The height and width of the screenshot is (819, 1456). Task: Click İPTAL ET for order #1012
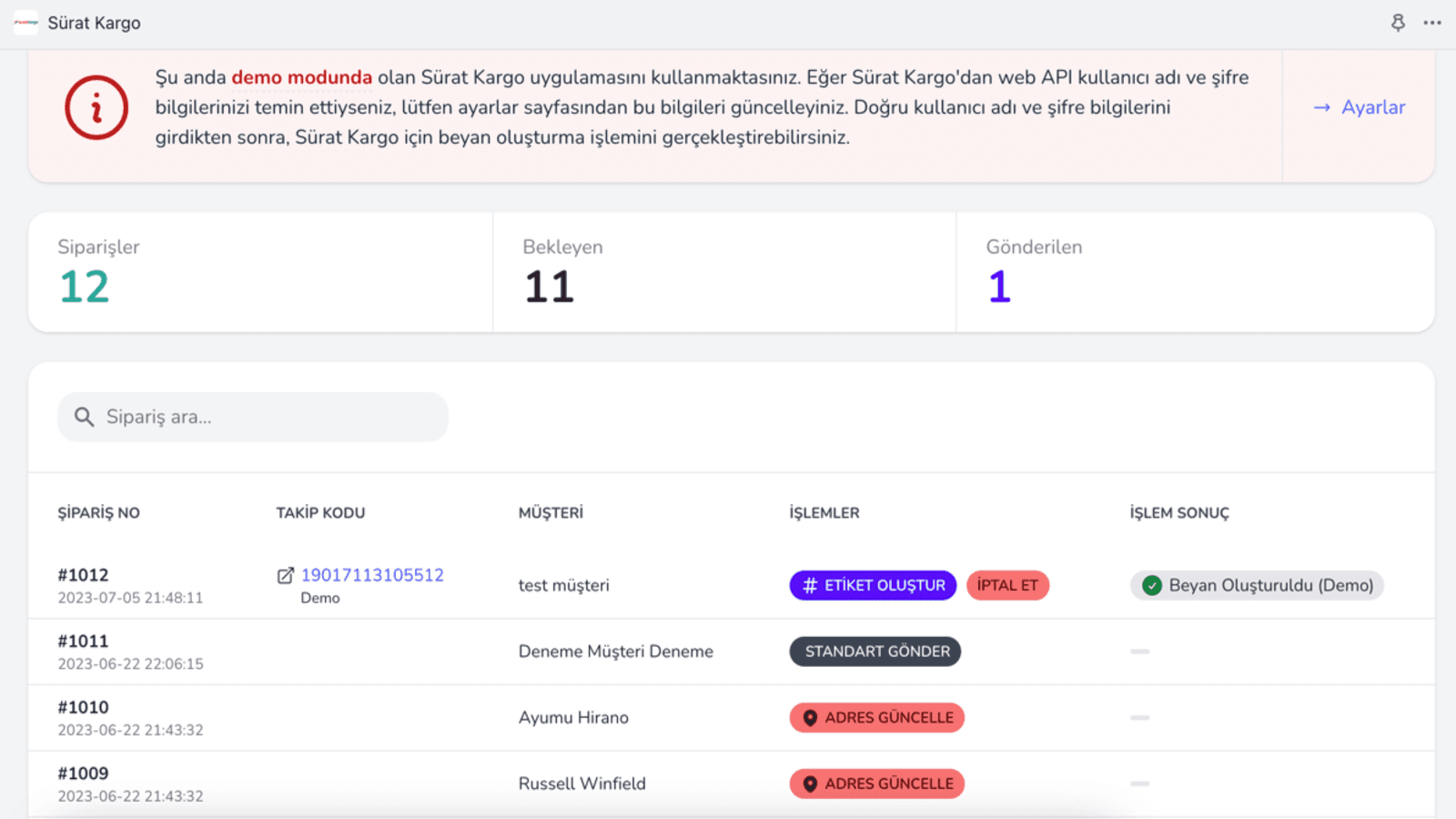(1007, 585)
